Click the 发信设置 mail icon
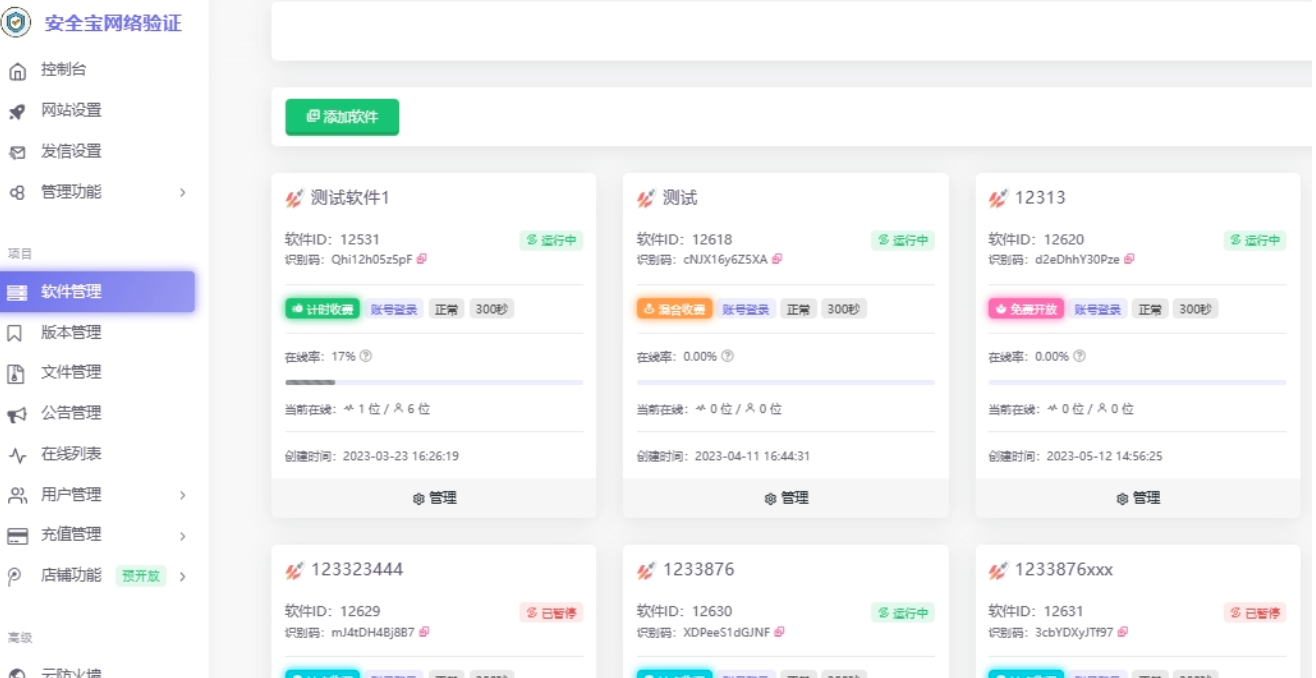Screen dimensions: 1316x678 tap(17, 152)
